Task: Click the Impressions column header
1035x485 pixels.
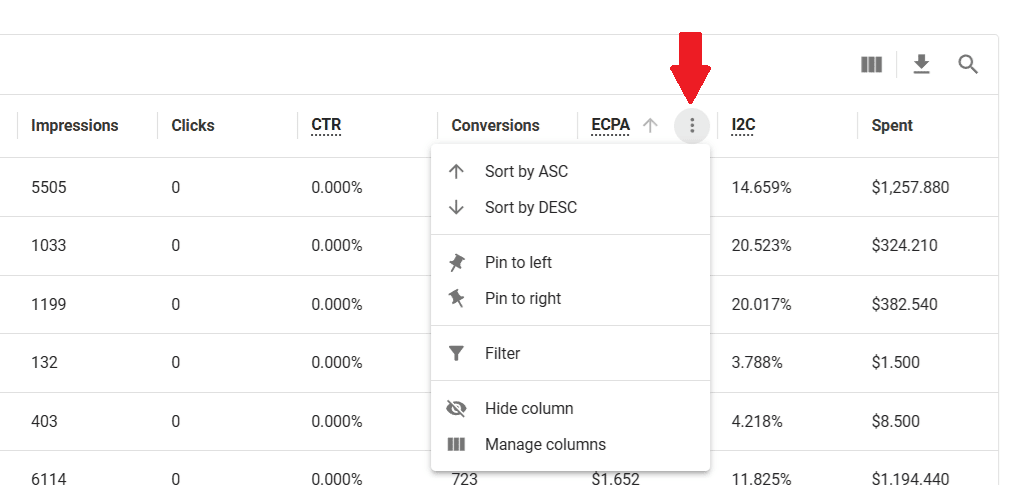Action: tap(75, 126)
